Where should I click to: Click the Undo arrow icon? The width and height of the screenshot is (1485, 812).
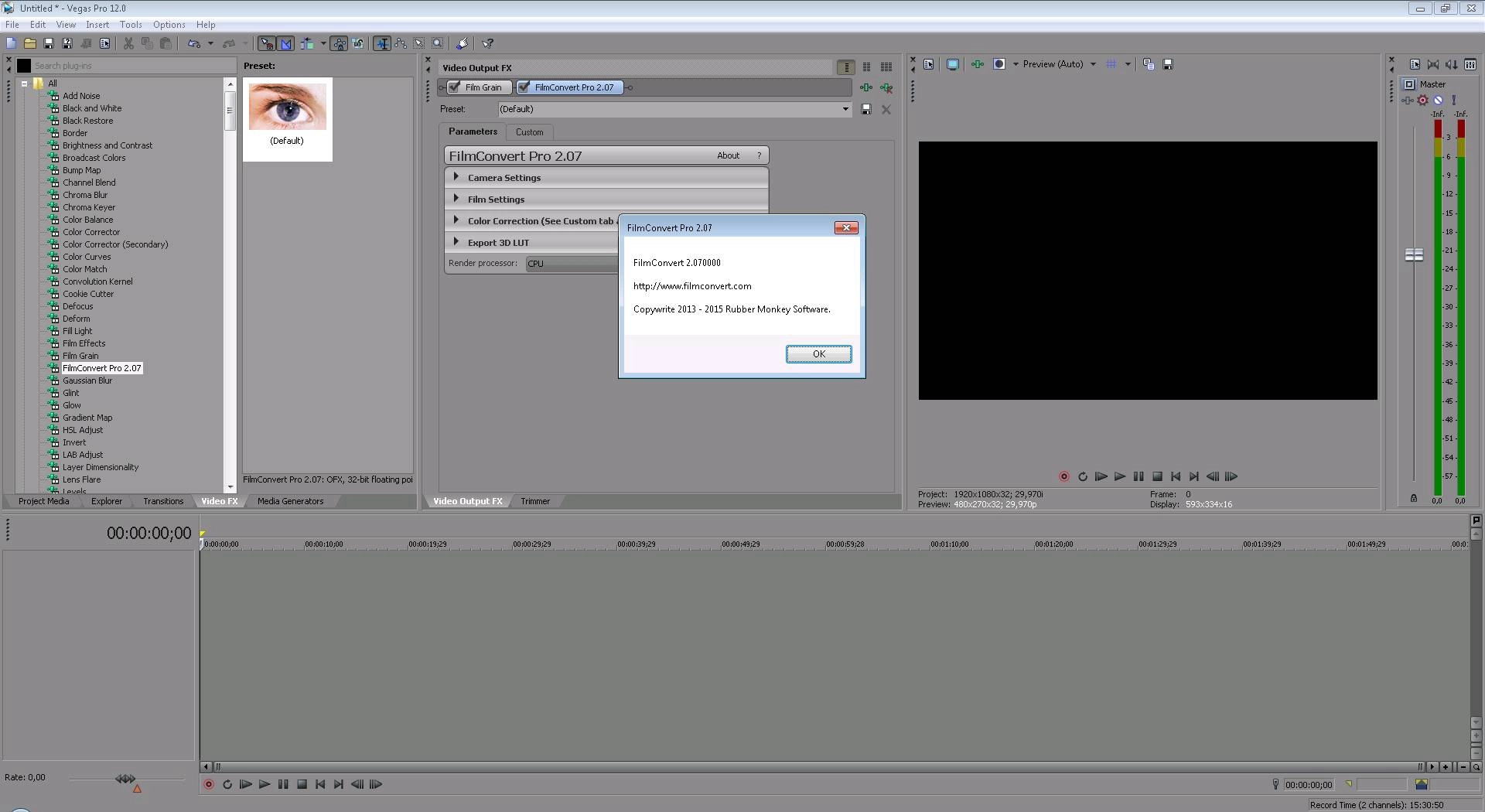(193, 43)
